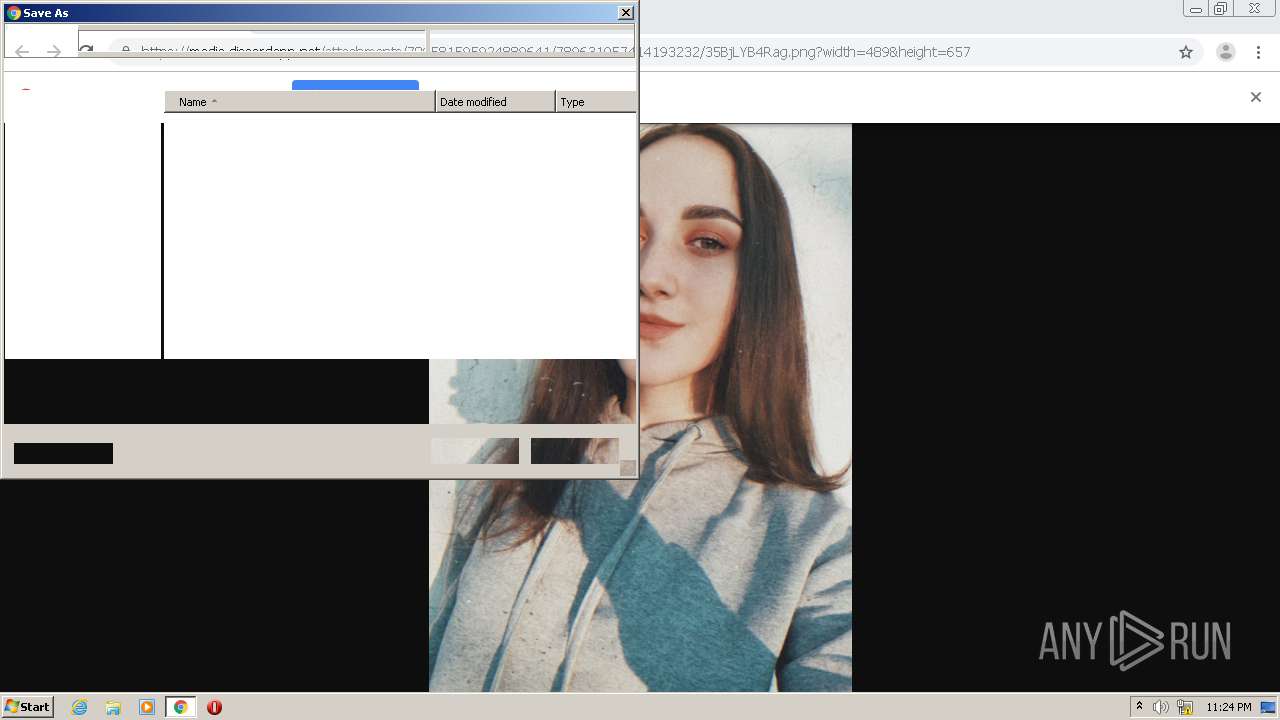Sort by the Type column header

pyautogui.click(x=595, y=102)
